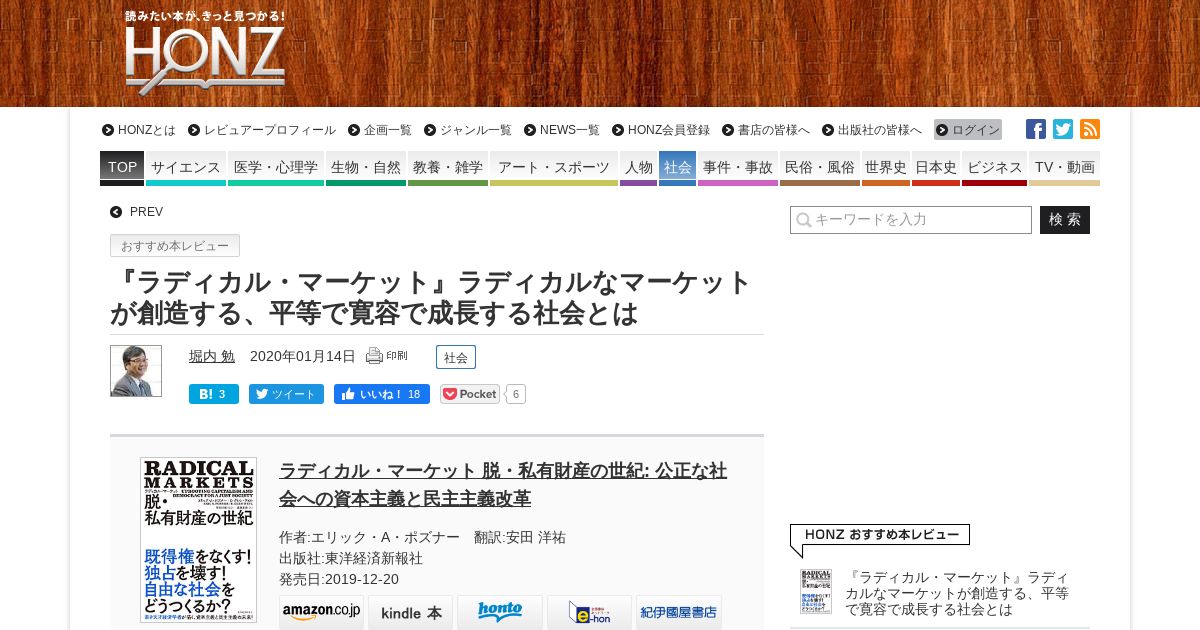
Task: Click the article date 2020年01月14日
Action: point(303,356)
